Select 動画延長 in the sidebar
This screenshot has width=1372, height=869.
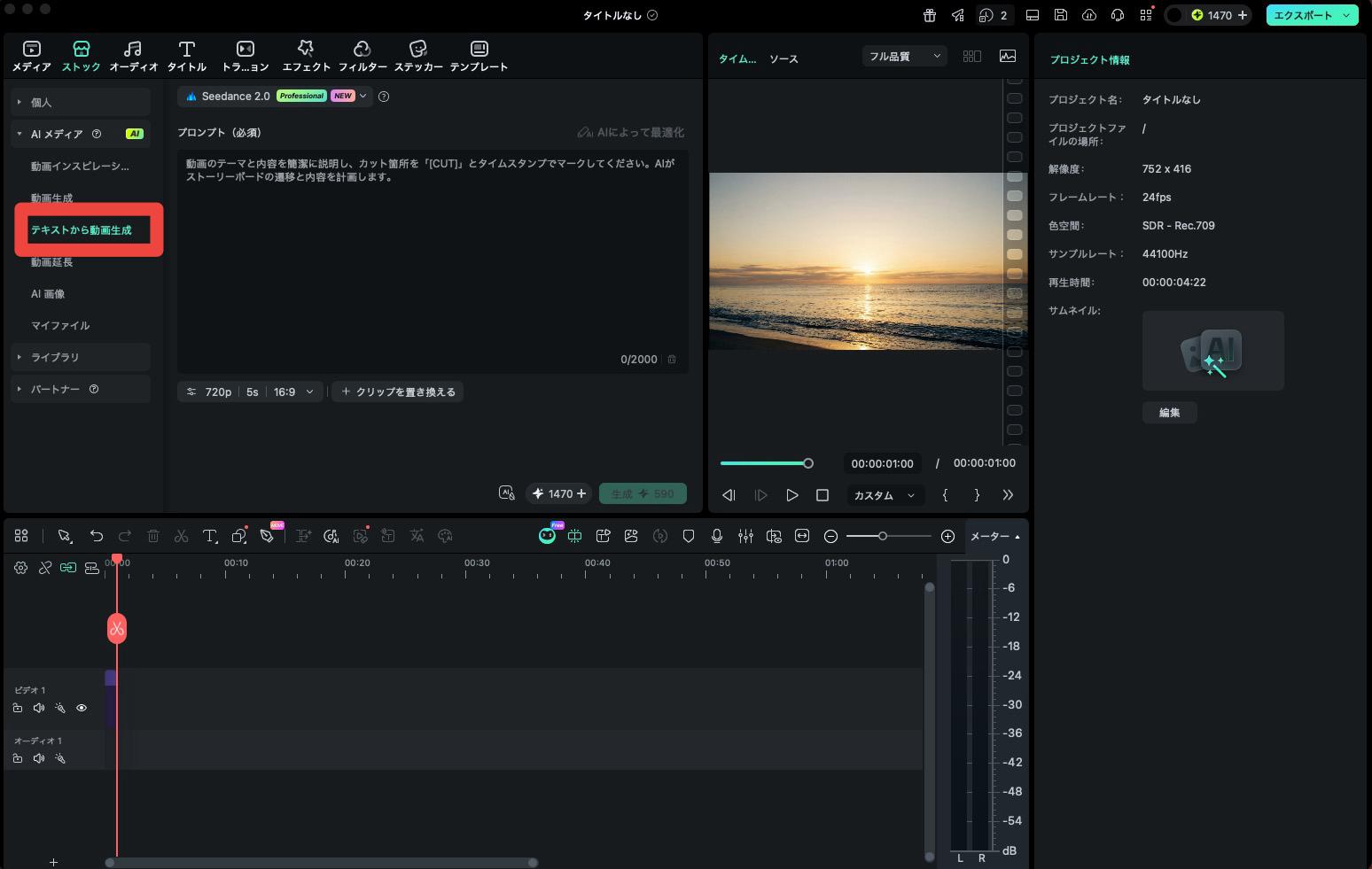tap(52, 261)
